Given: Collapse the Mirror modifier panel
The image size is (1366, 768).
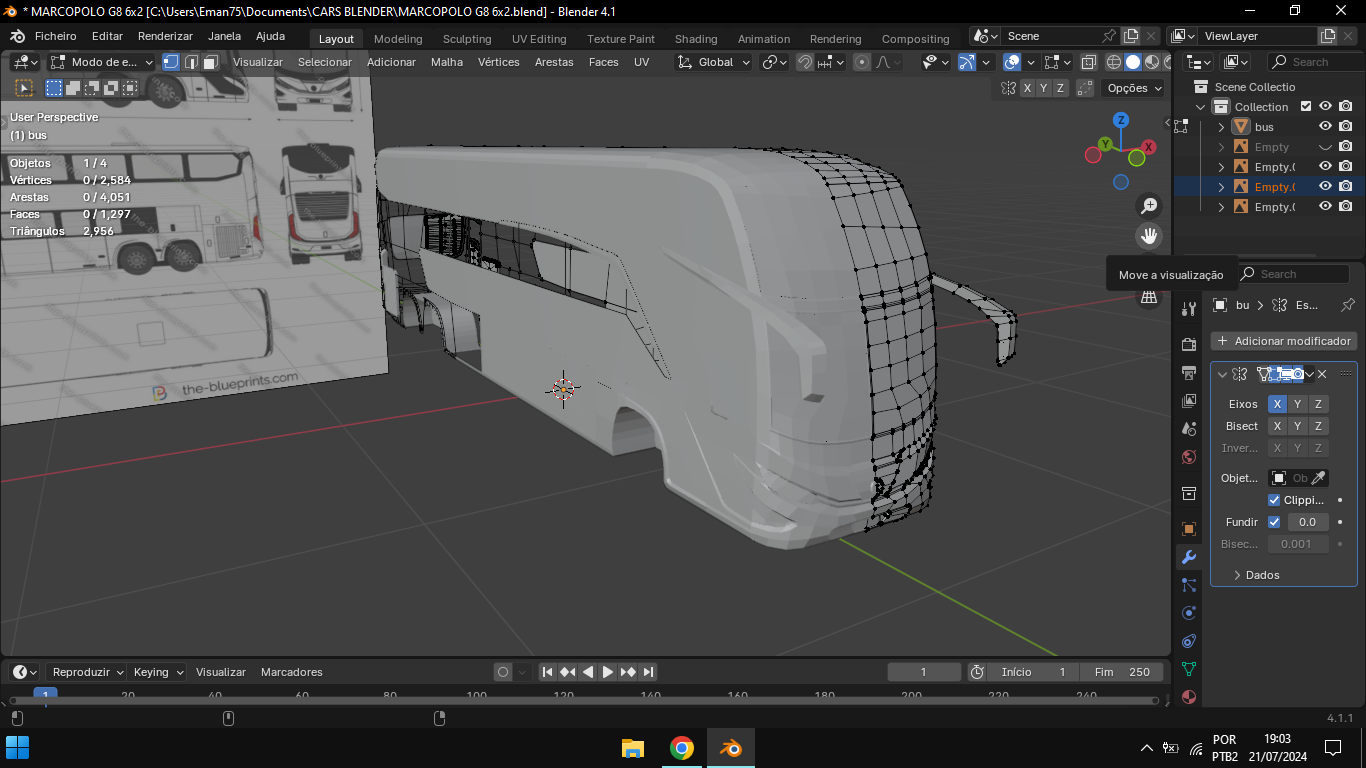Looking at the screenshot, I should tap(1222, 374).
